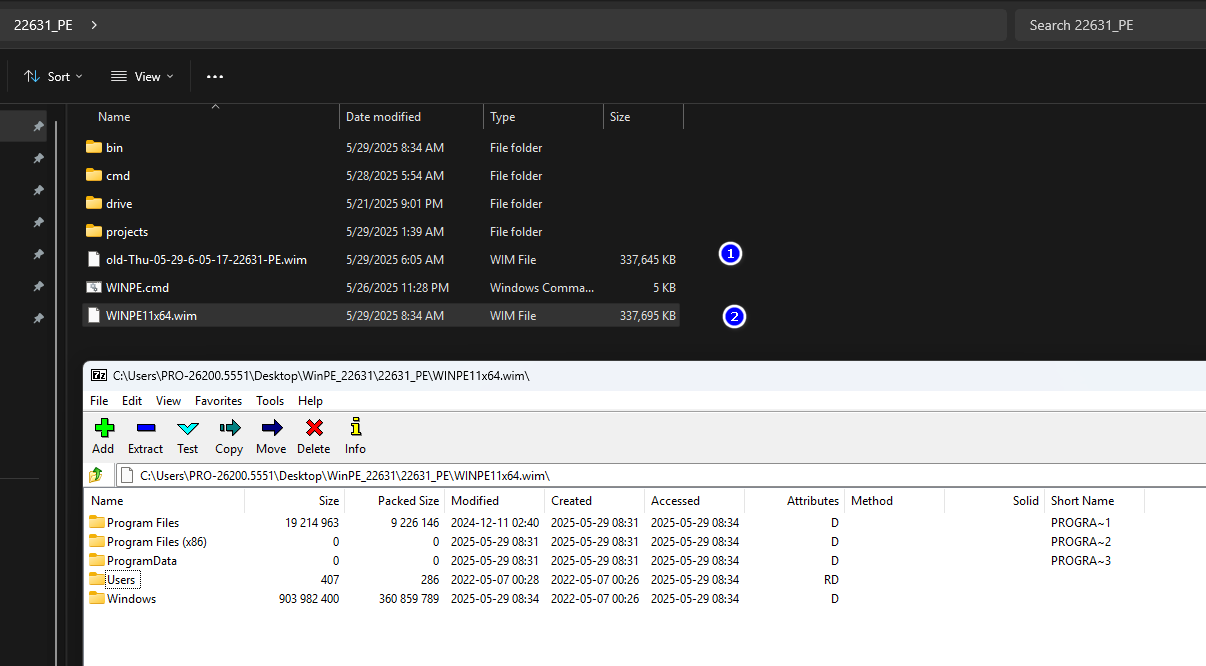Click the Search 22631_PE box
This screenshot has height=666, width=1206.
point(1110,25)
